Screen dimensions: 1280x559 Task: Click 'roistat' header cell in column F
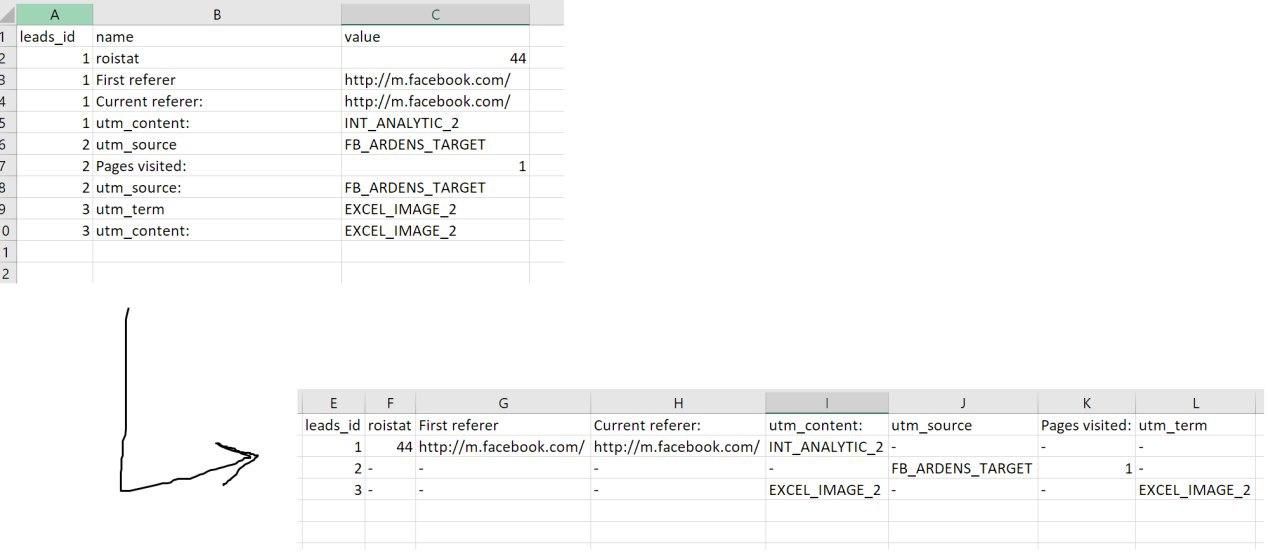pos(390,425)
